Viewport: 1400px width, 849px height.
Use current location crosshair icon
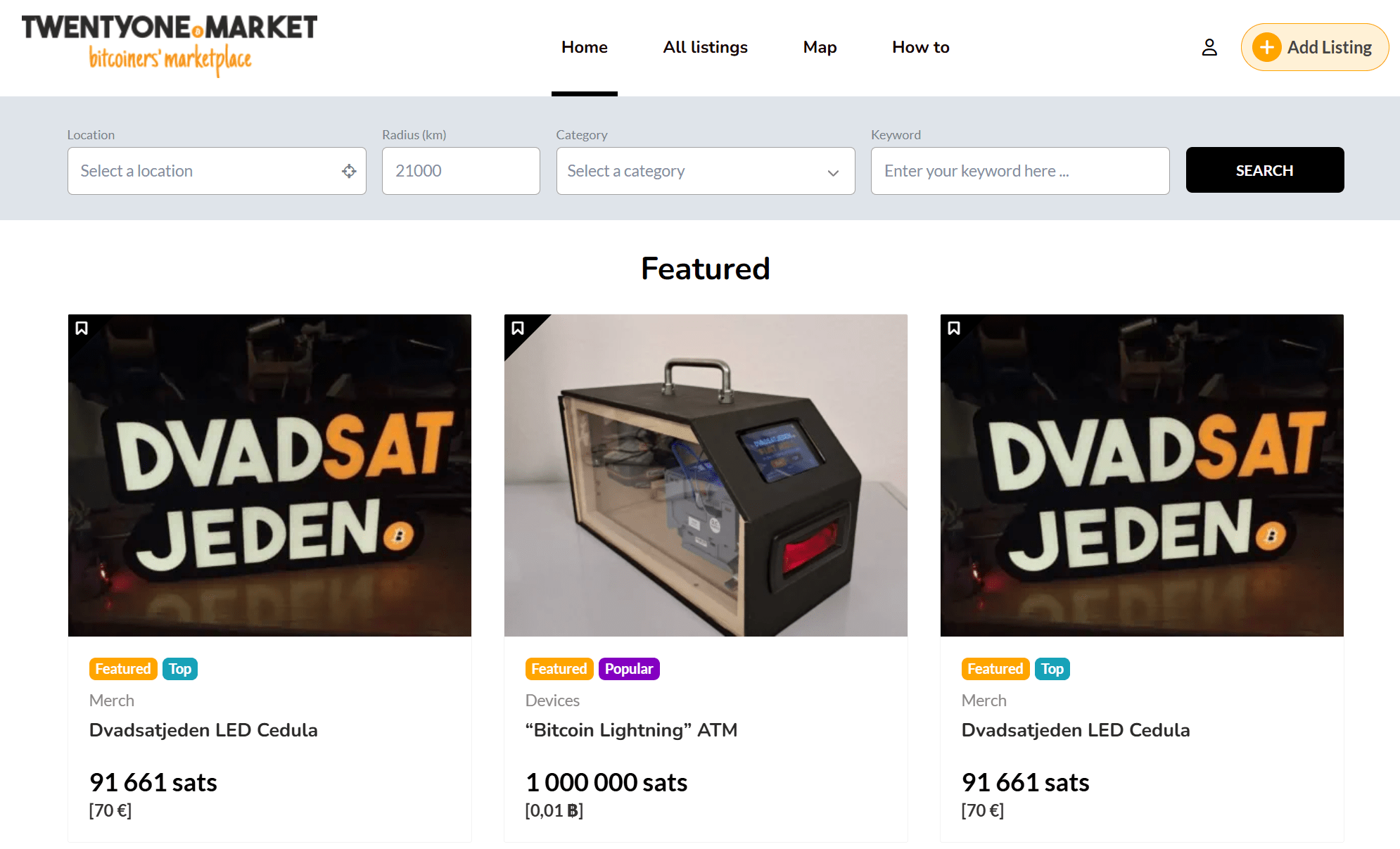click(349, 171)
